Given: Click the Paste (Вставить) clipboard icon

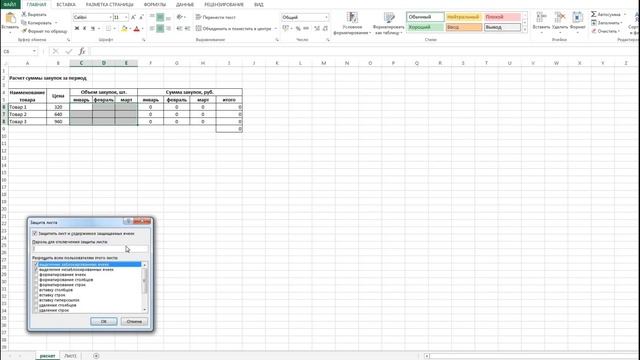Looking at the screenshot, I should [x=10, y=18].
